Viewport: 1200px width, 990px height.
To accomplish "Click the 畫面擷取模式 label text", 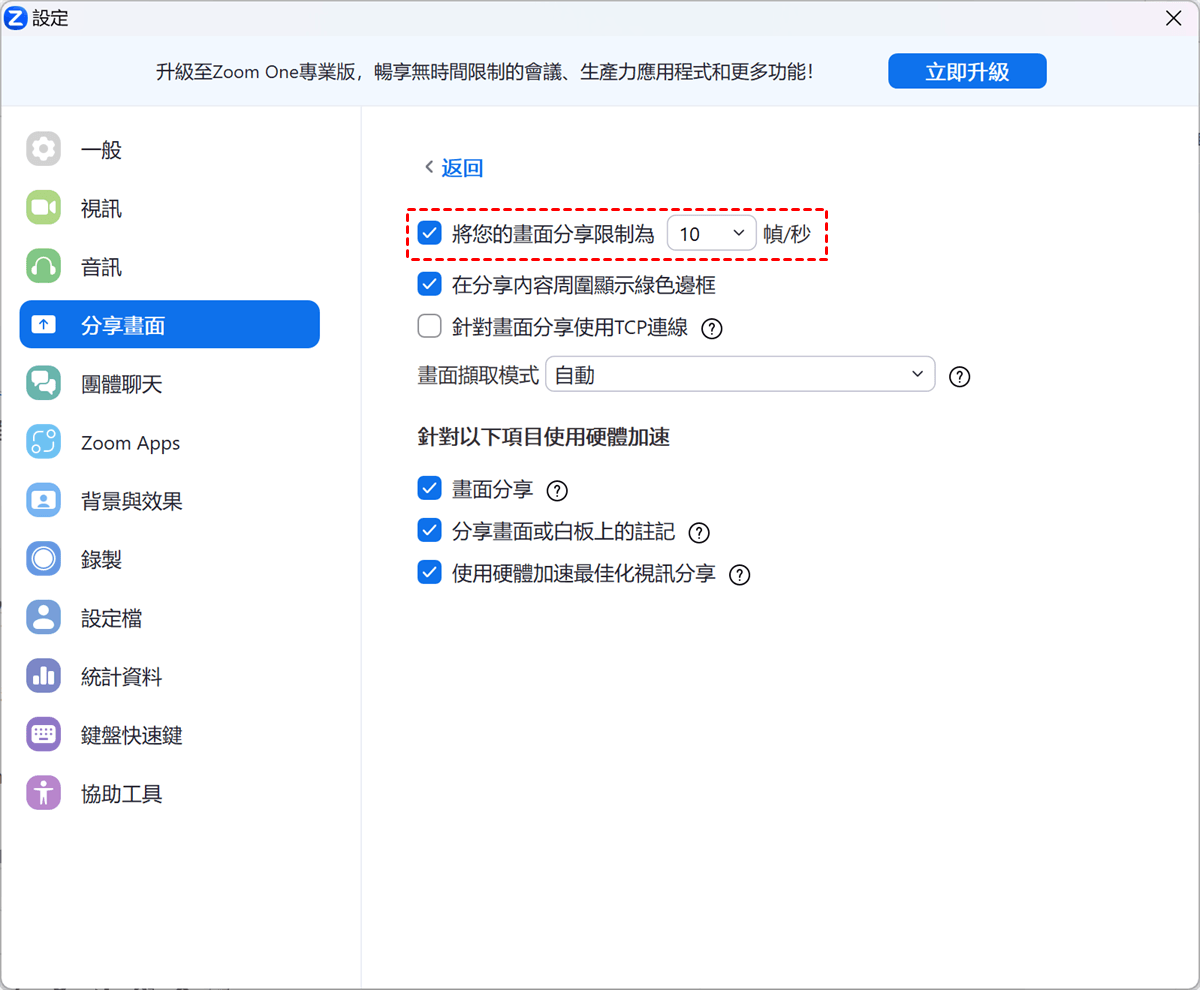I will pos(478,375).
